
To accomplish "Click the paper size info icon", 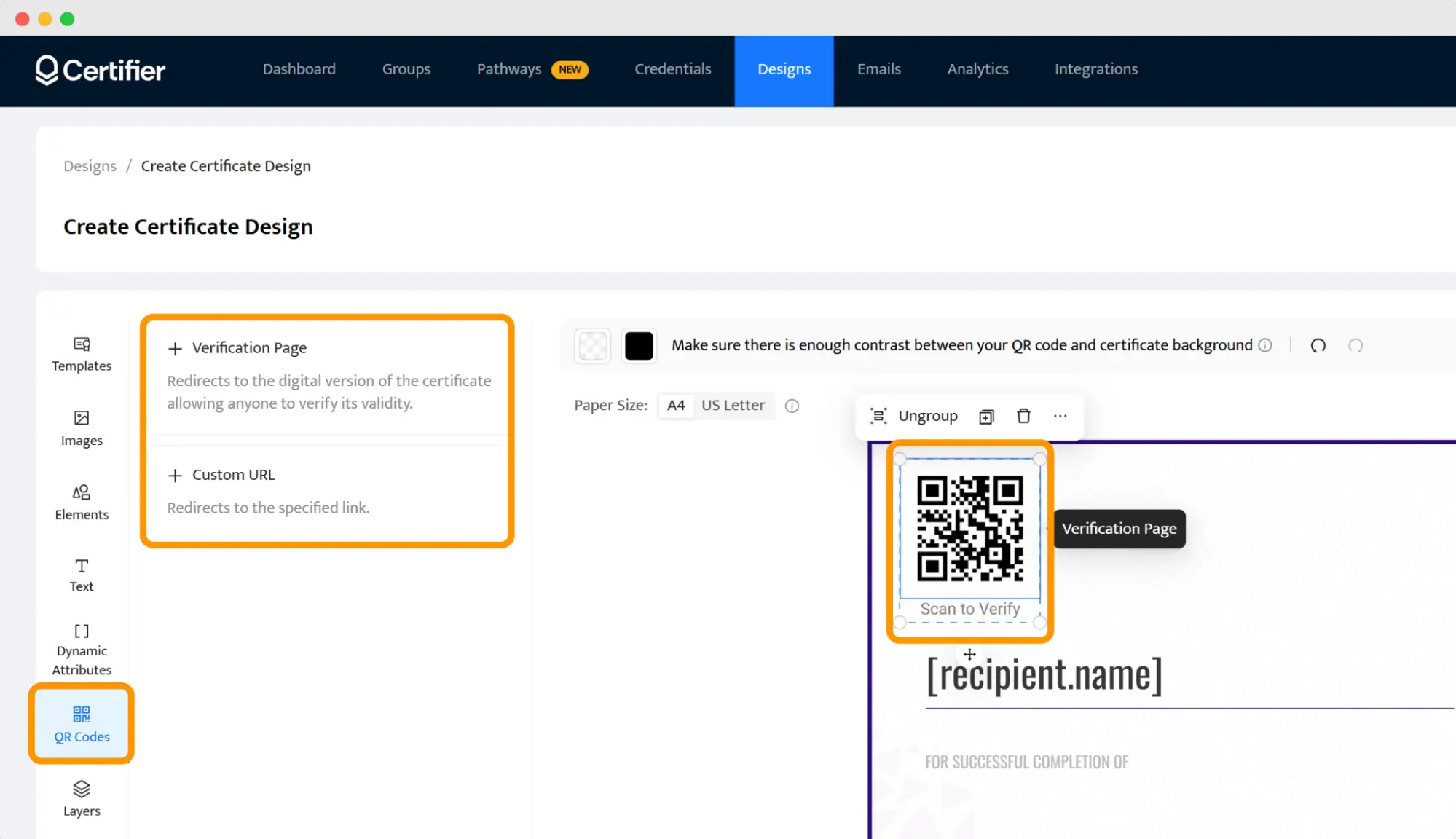I will click(x=792, y=406).
